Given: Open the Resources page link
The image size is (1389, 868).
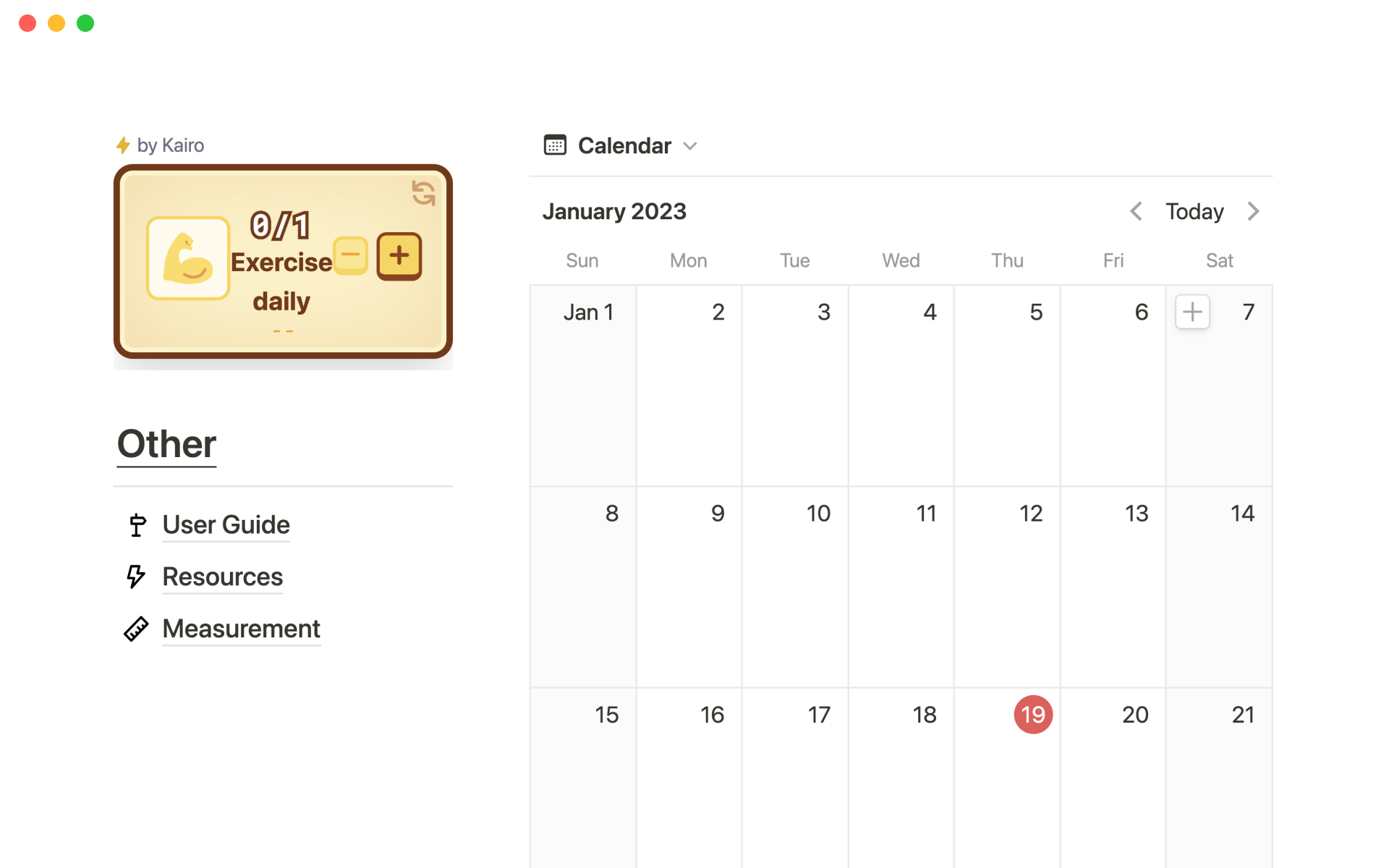Looking at the screenshot, I should pyautogui.click(x=222, y=576).
